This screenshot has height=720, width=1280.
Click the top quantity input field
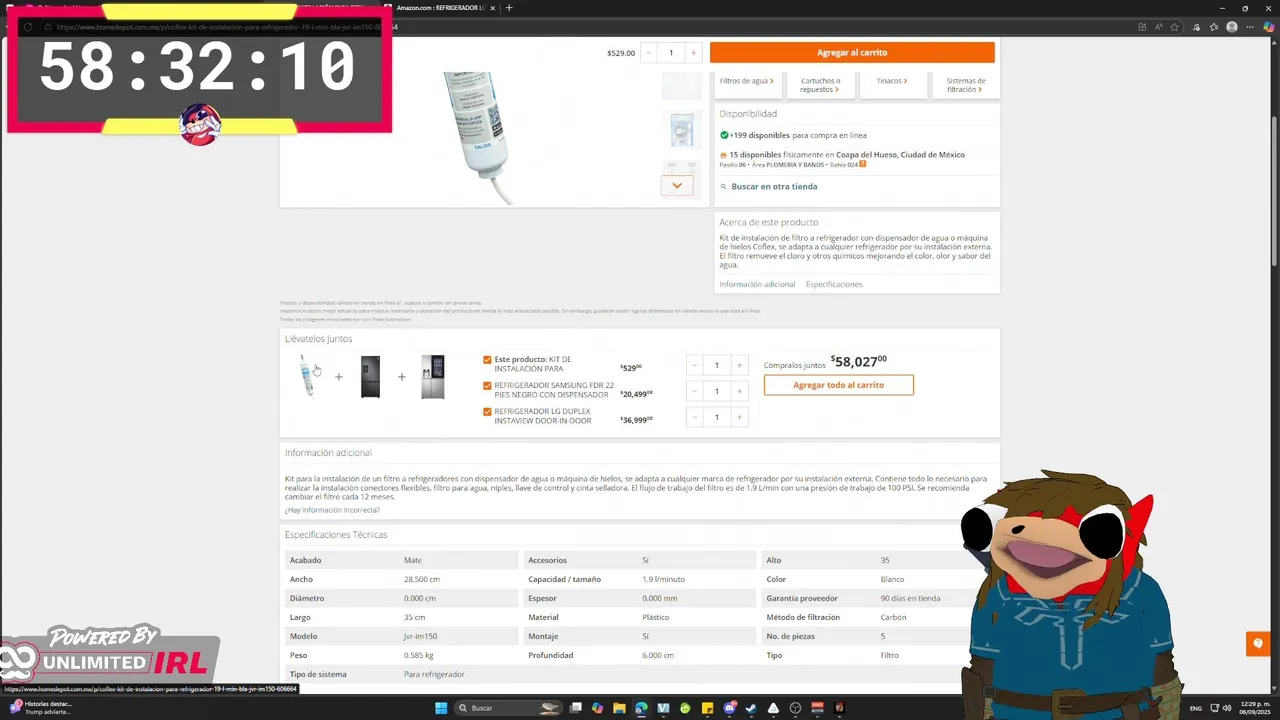click(671, 53)
